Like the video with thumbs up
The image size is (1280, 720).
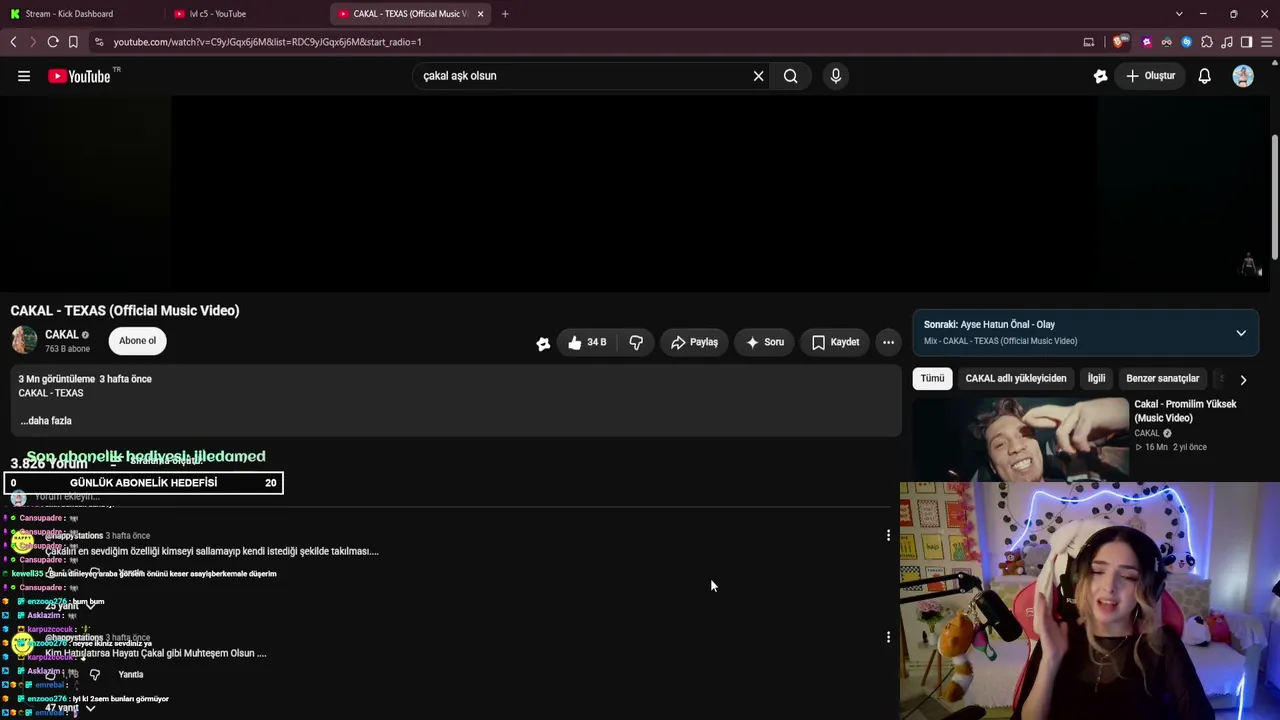pyautogui.click(x=586, y=342)
